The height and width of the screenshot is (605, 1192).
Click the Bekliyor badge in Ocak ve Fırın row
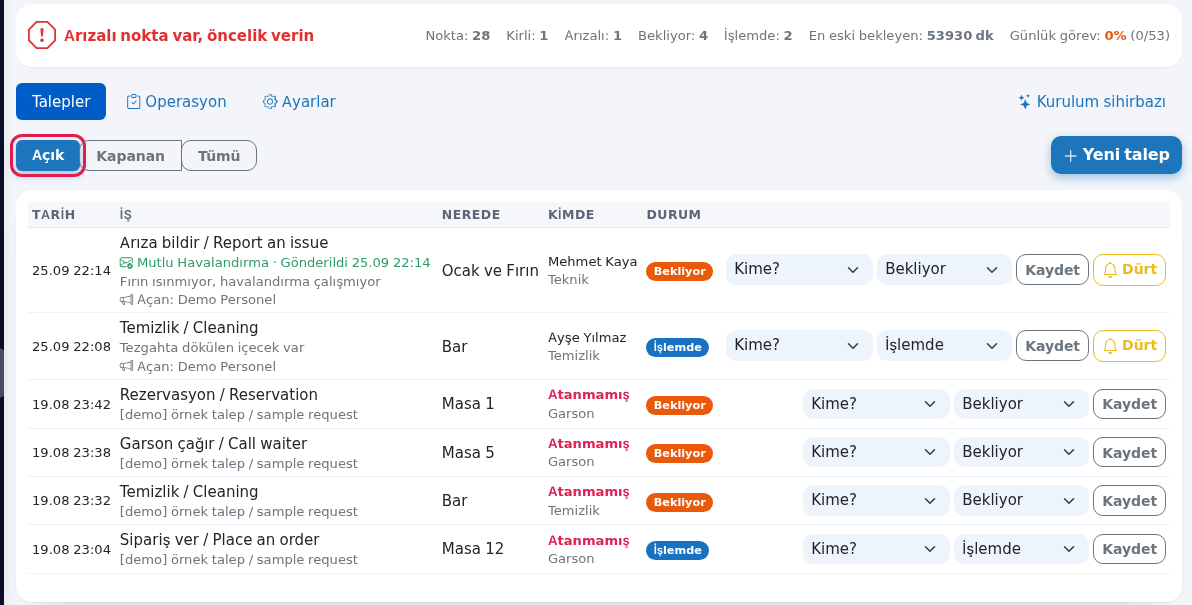pyautogui.click(x=680, y=271)
